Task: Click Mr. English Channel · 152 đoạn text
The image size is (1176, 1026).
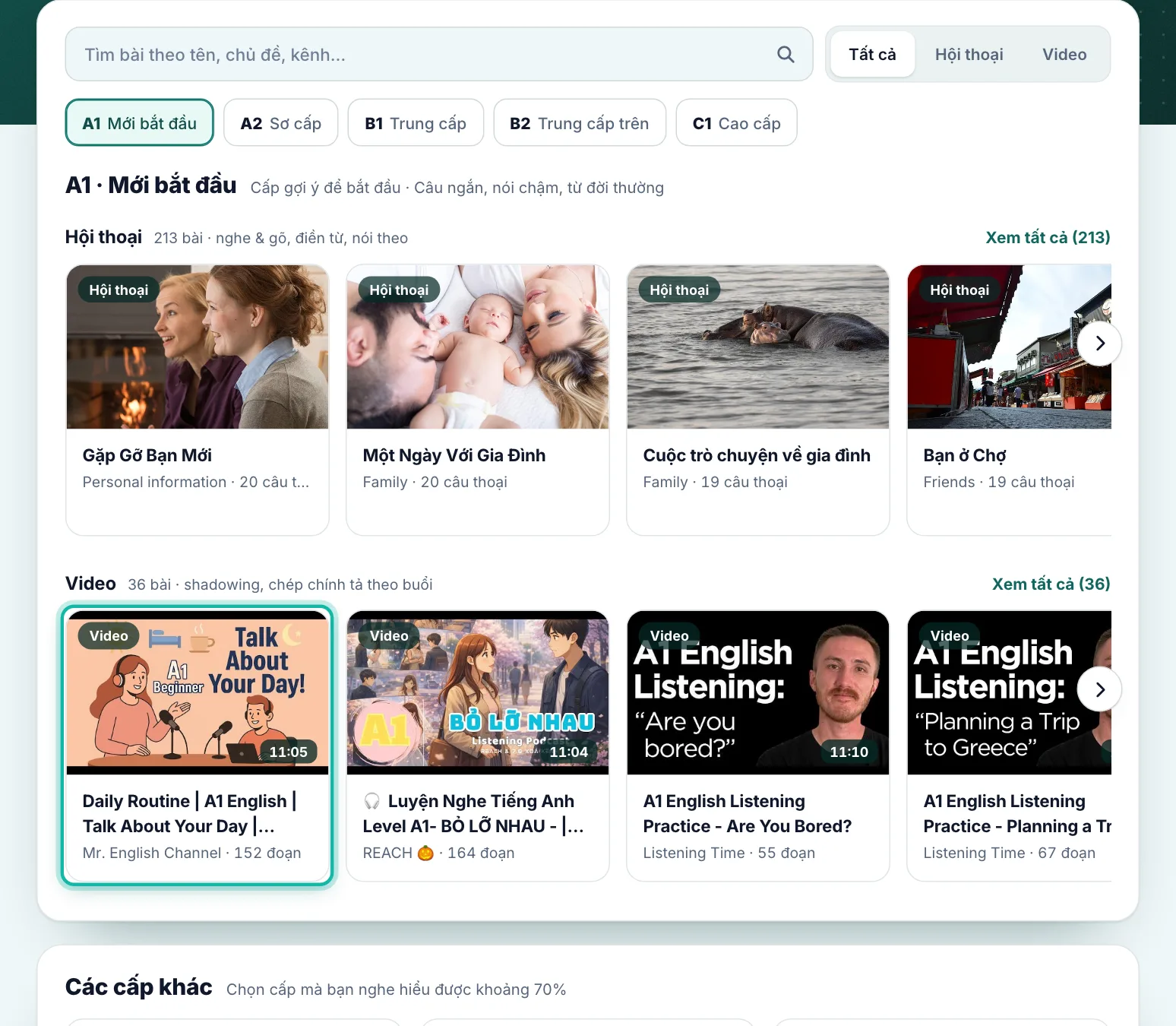Action: point(191,853)
